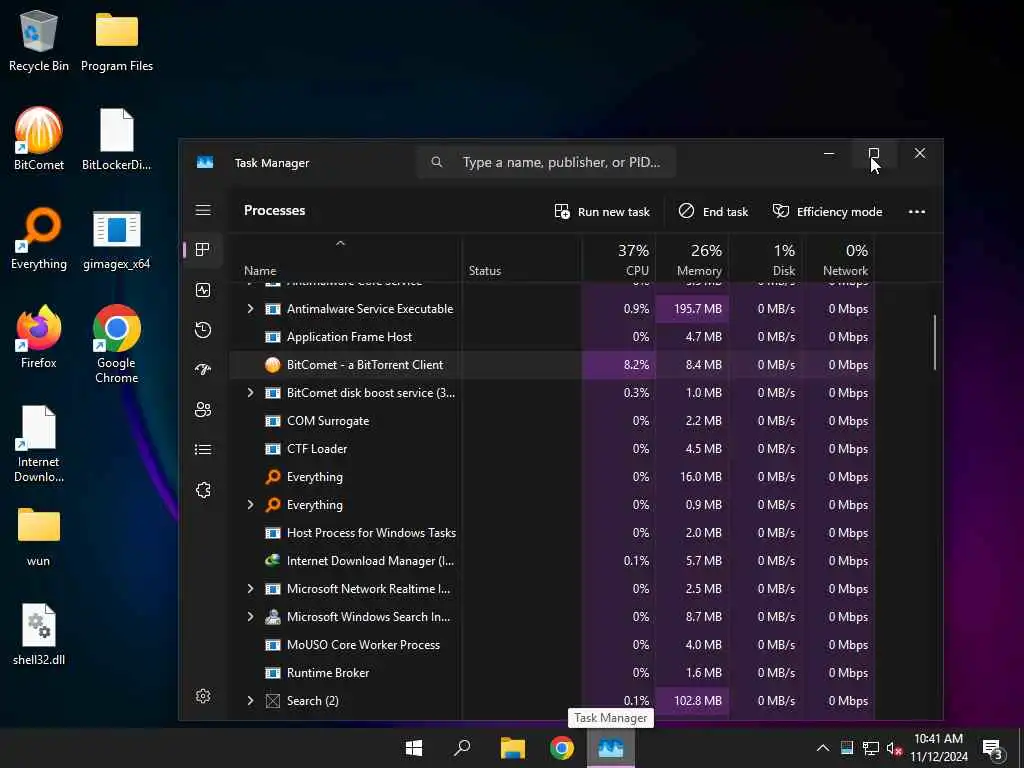The image size is (1024, 768).
Task: Expand Microsoft Windows Search Indexer process
Action: (x=250, y=616)
